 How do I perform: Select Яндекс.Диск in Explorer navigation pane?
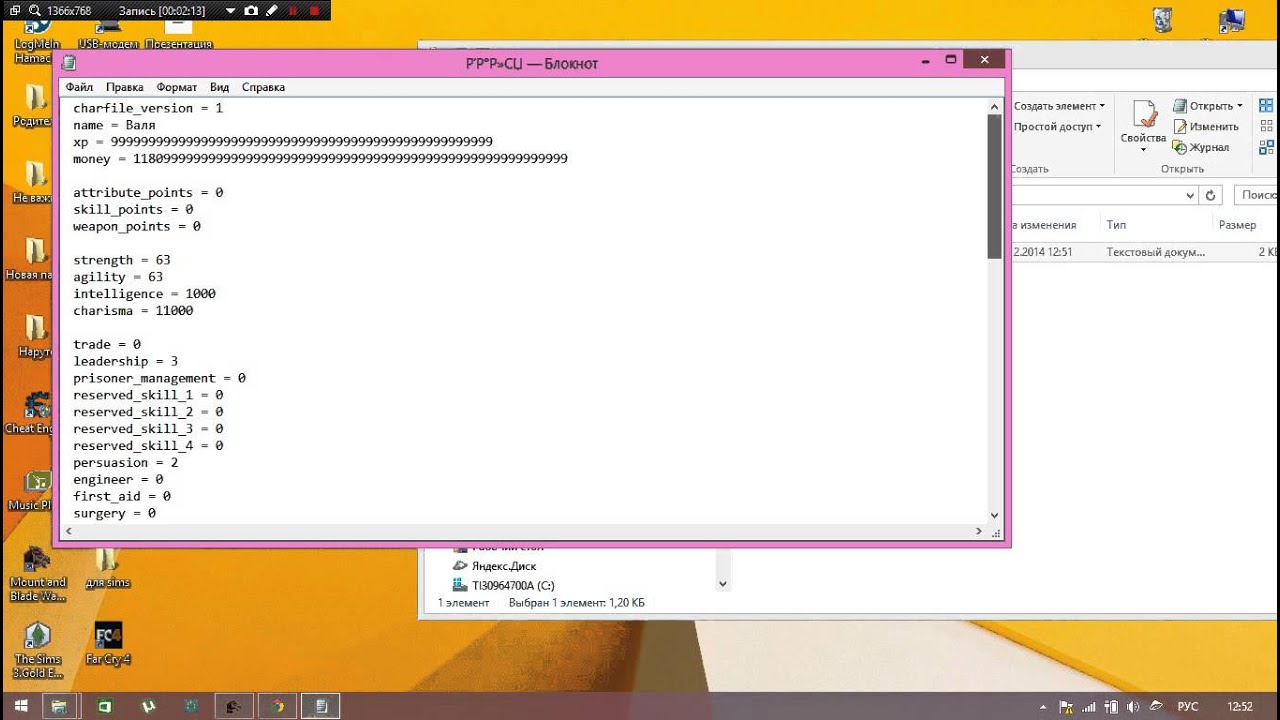(494, 566)
